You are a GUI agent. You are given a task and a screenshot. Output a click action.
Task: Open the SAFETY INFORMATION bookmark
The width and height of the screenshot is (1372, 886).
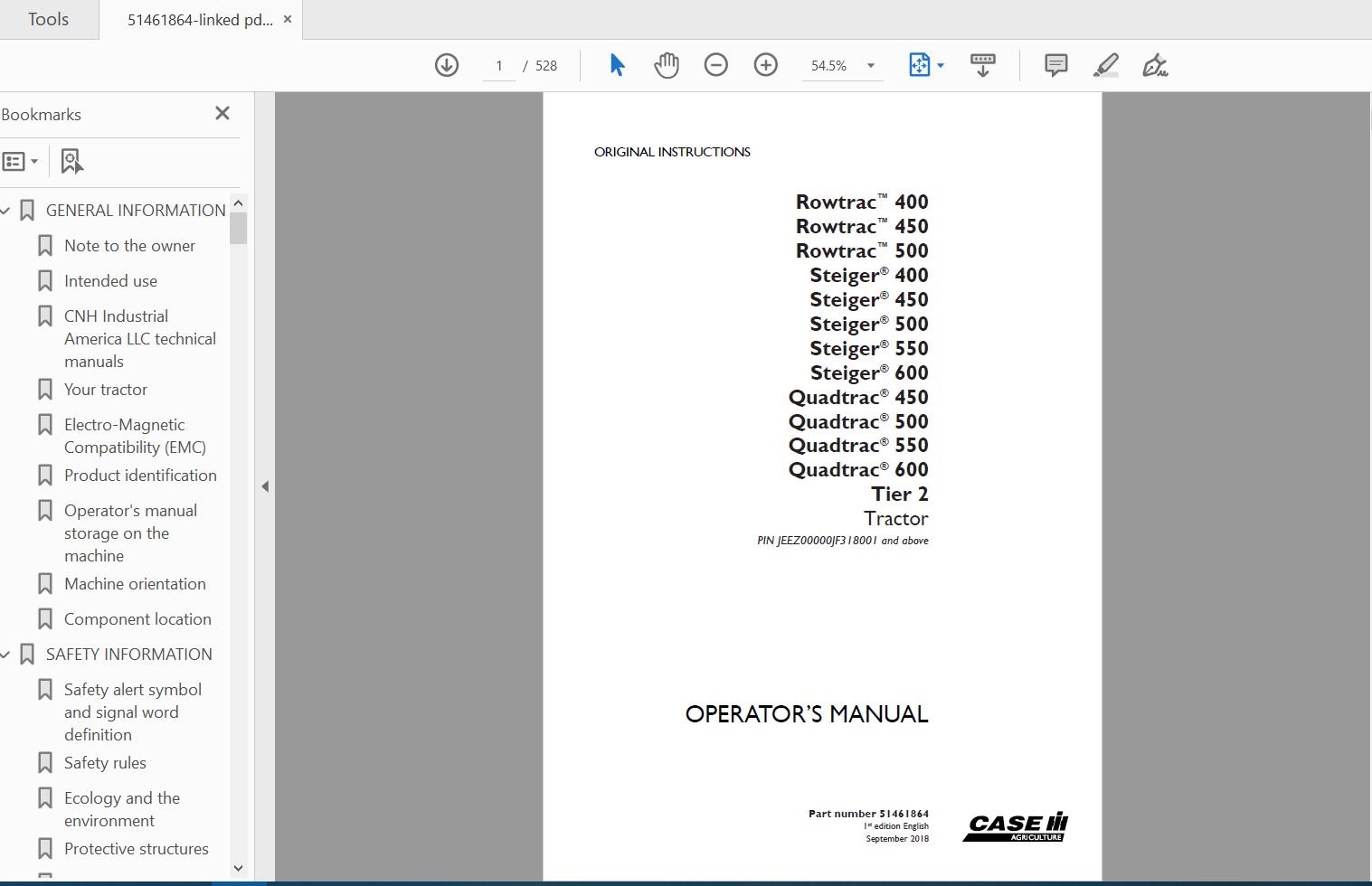(129, 655)
